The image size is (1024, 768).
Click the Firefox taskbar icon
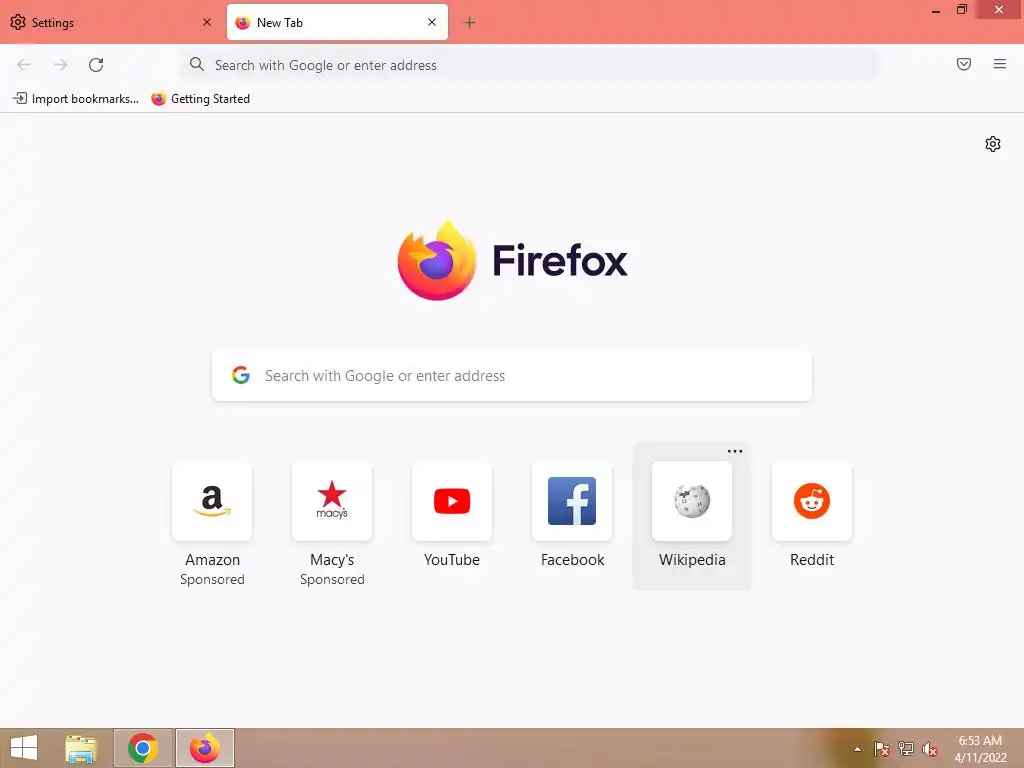204,748
